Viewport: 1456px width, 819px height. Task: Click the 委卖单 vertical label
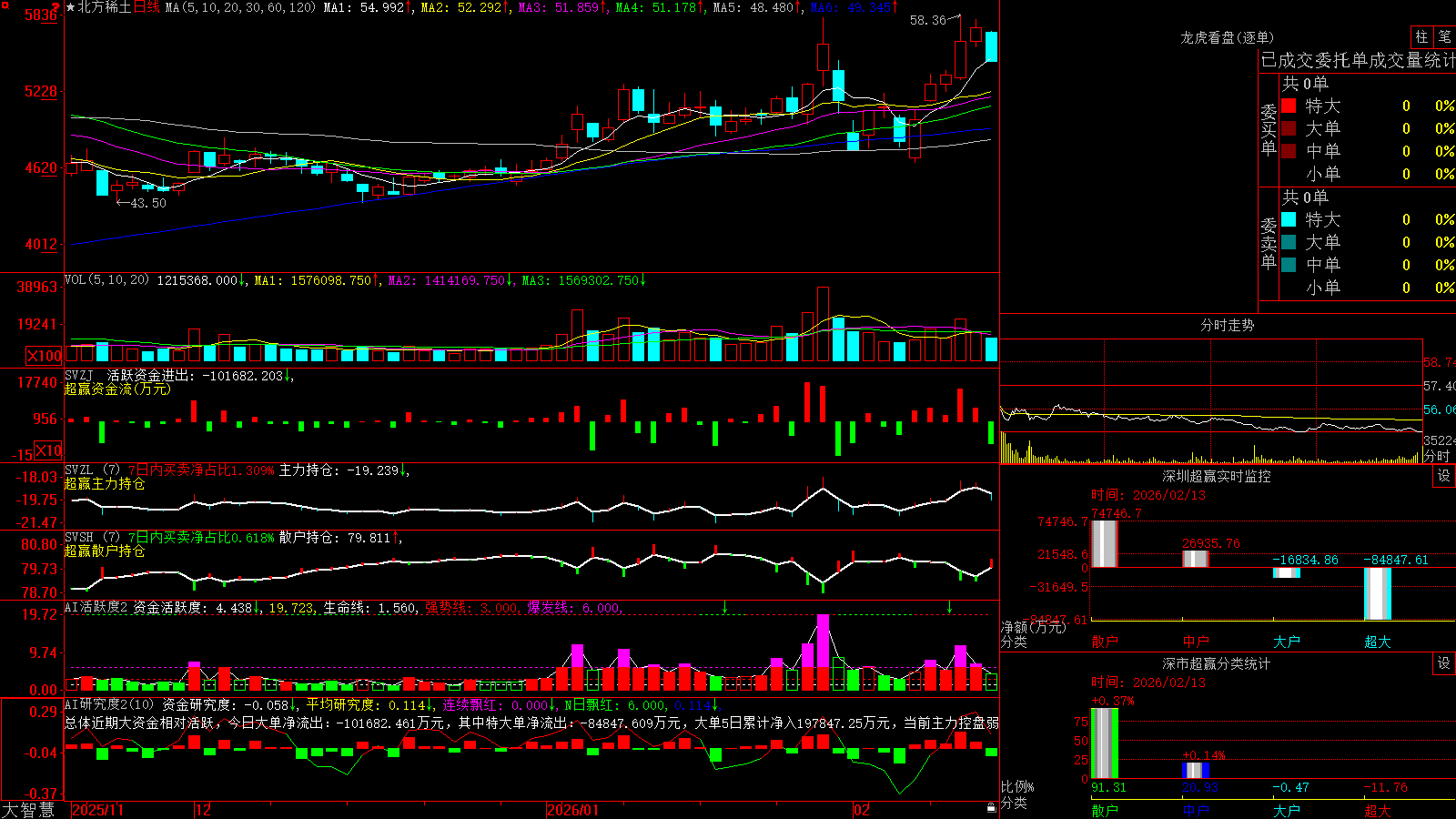pos(1269,243)
